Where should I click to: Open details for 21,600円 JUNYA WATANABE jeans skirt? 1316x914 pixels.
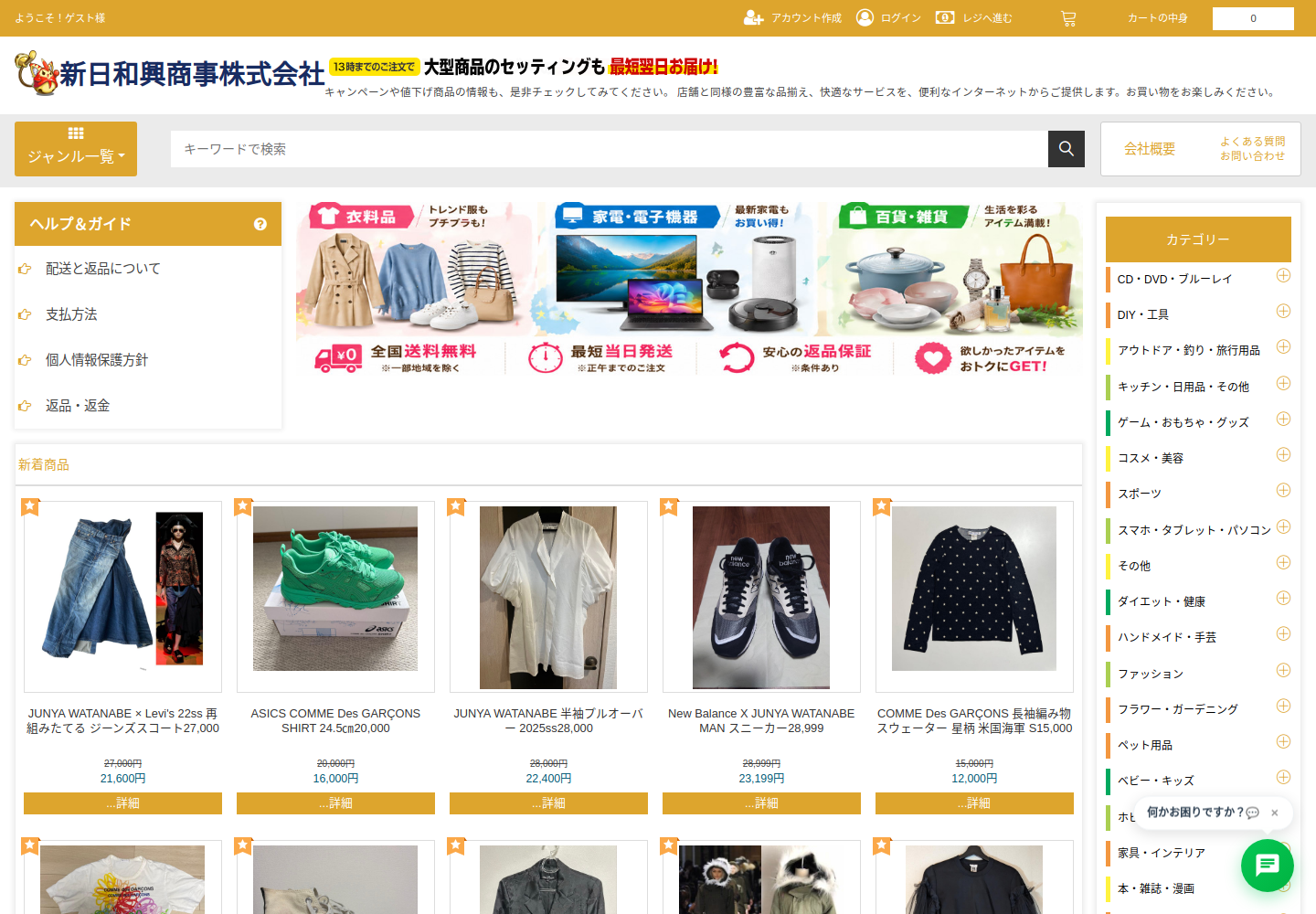click(x=122, y=803)
